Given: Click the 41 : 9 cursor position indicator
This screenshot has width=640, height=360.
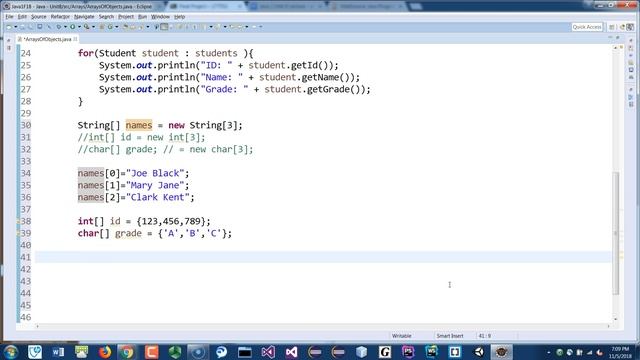Looking at the screenshot, I should point(485,336).
